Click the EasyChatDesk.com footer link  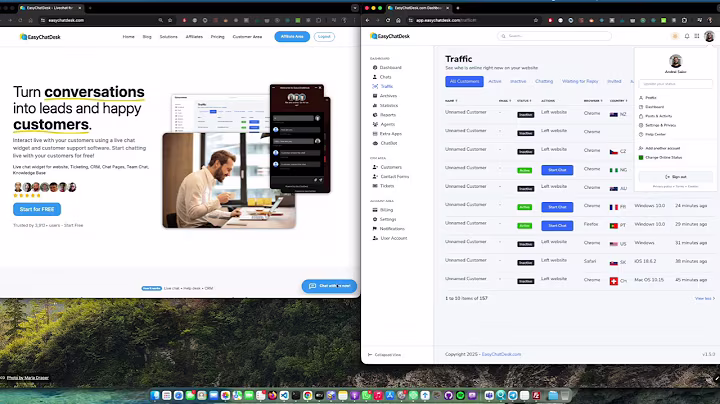(x=501, y=354)
